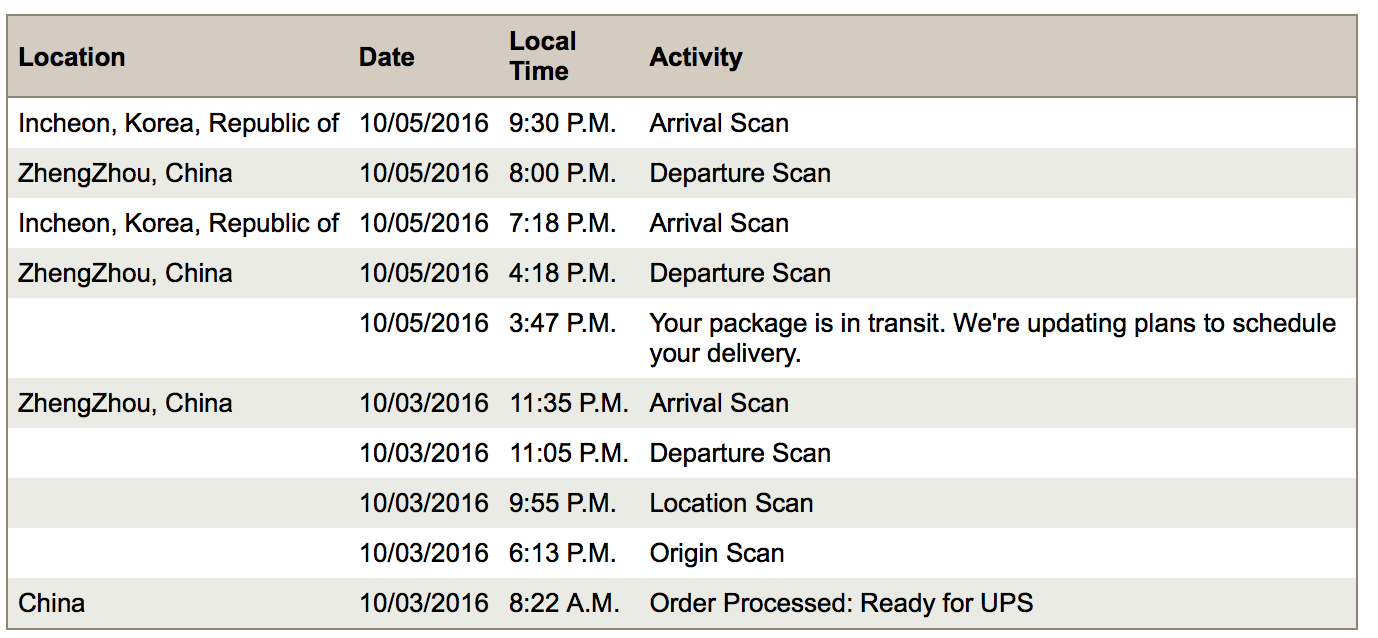Select the Origin Scan activity

tap(716, 553)
